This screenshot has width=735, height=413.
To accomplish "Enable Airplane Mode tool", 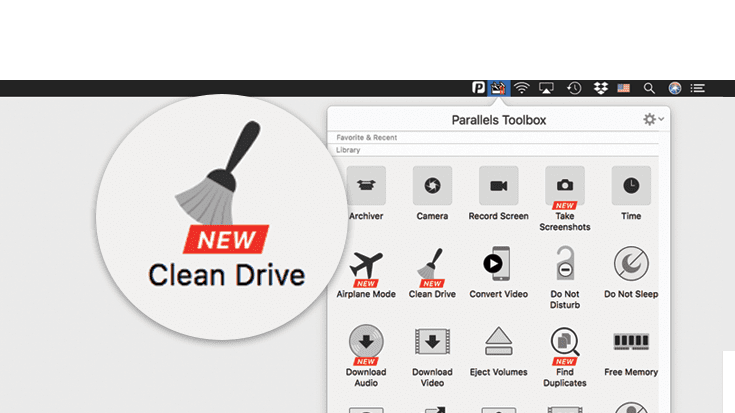I will click(x=366, y=266).
